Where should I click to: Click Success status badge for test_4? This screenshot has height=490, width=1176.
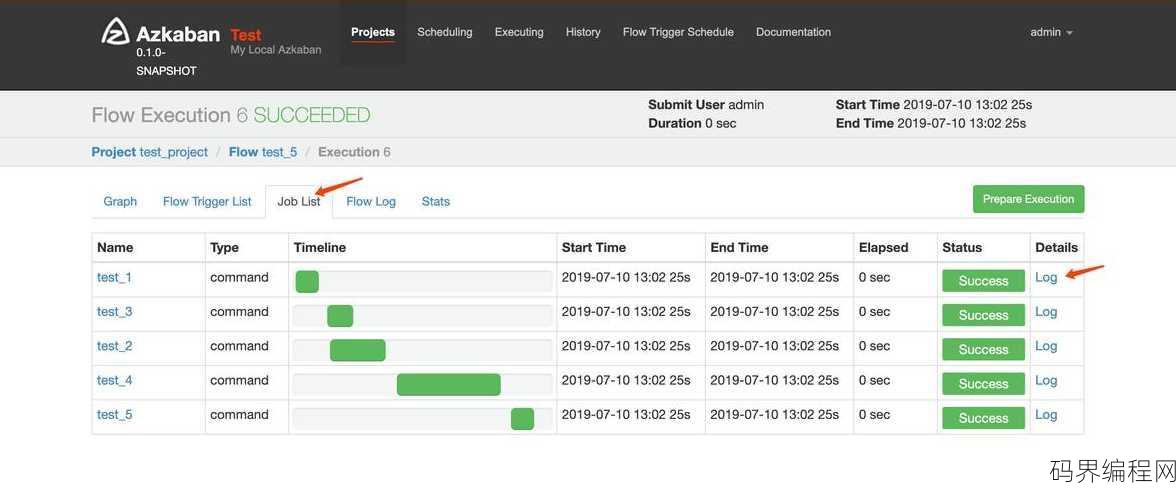[983, 383]
